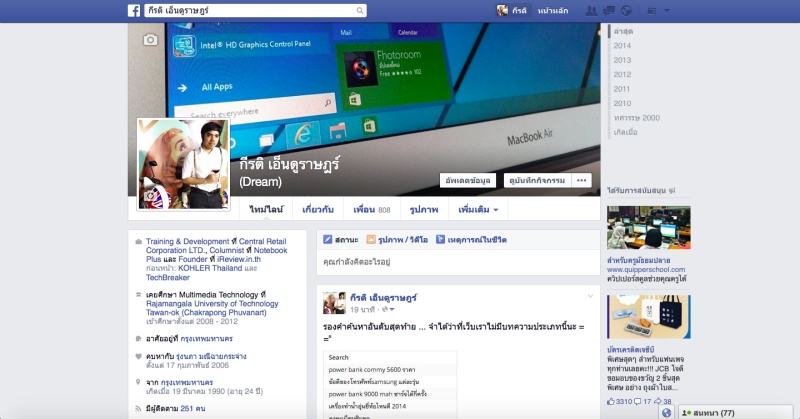Click the classroom ad thumbnail
The height and width of the screenshot is (419, 800).
click(x=648, y=228)
